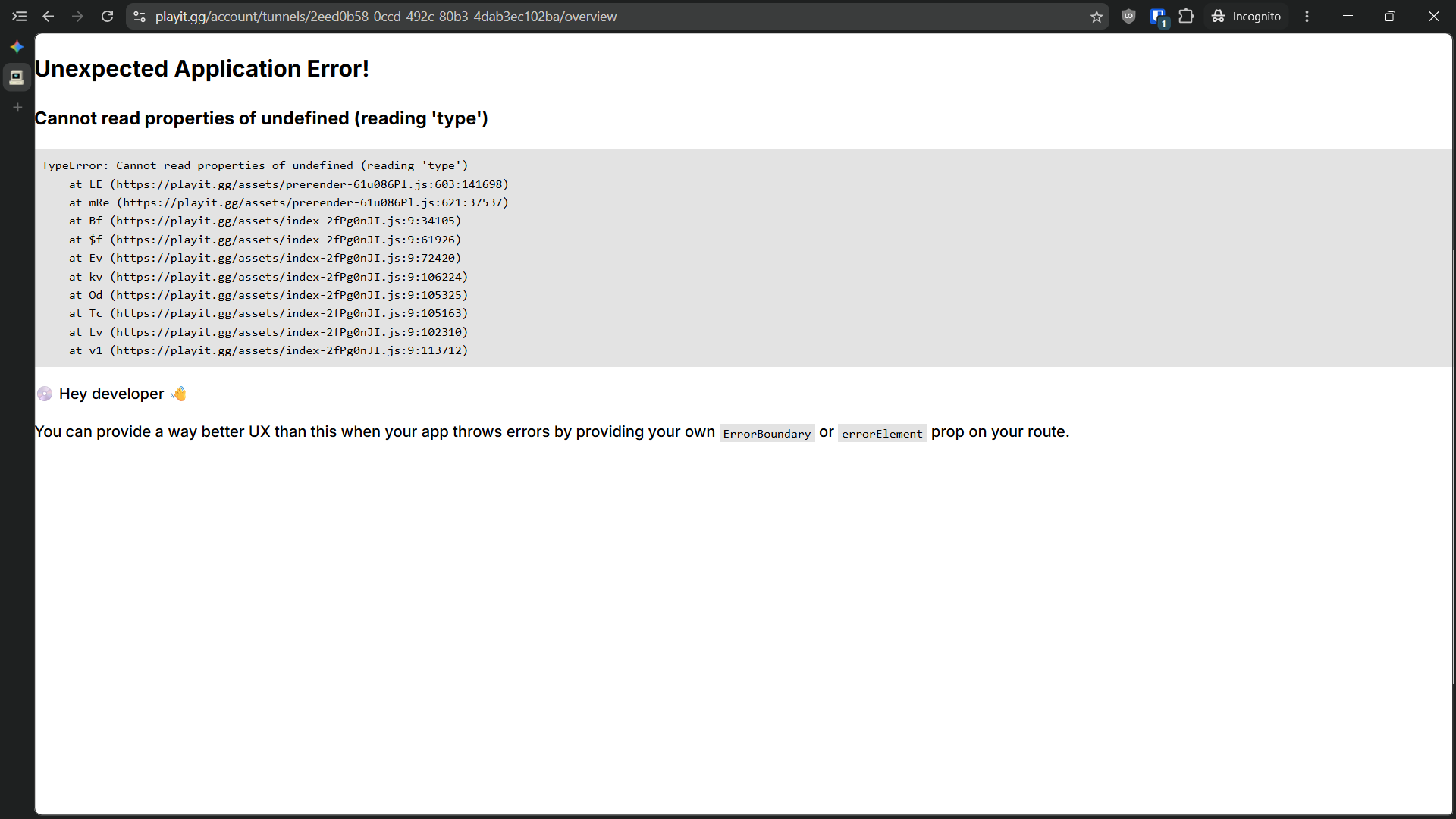Viewport: 1456px width, 819px height.
Task: Open the Extensions puzzle icon menu
Action: coord(1187,17)
